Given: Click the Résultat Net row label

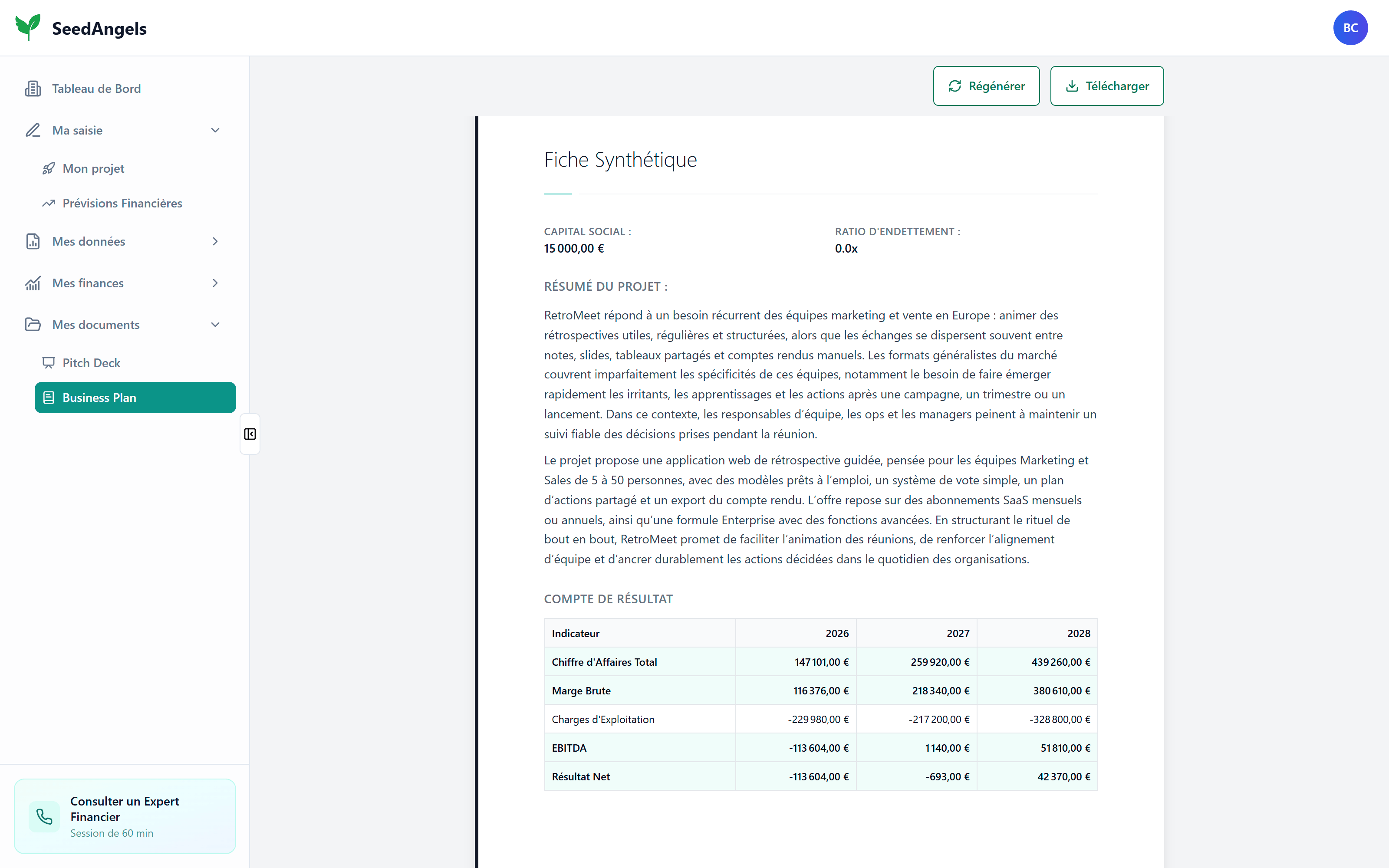Looking at the screenshot, I should pos(581,777).
